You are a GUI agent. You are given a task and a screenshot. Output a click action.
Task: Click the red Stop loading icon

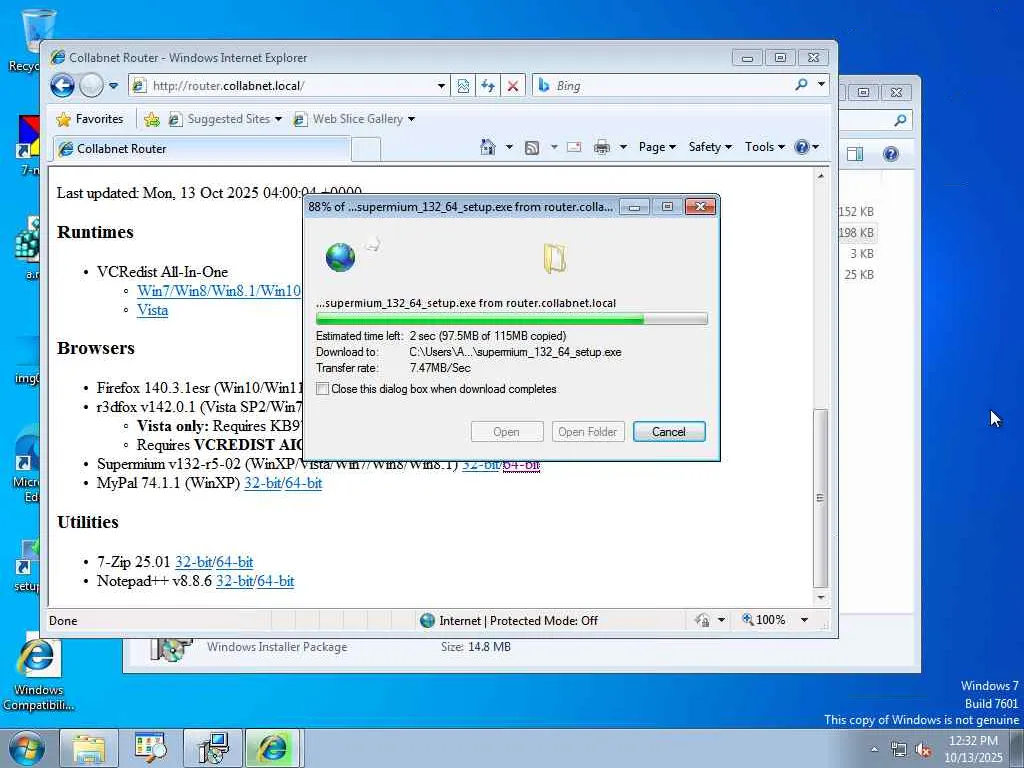click(x=513, y=86)
